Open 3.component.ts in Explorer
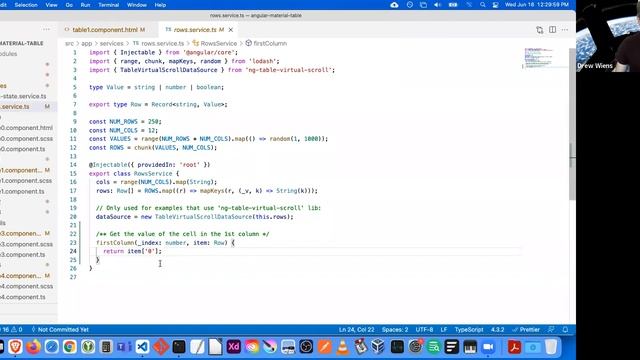Viewport: 640px width, 360px height. coord(22,255)
